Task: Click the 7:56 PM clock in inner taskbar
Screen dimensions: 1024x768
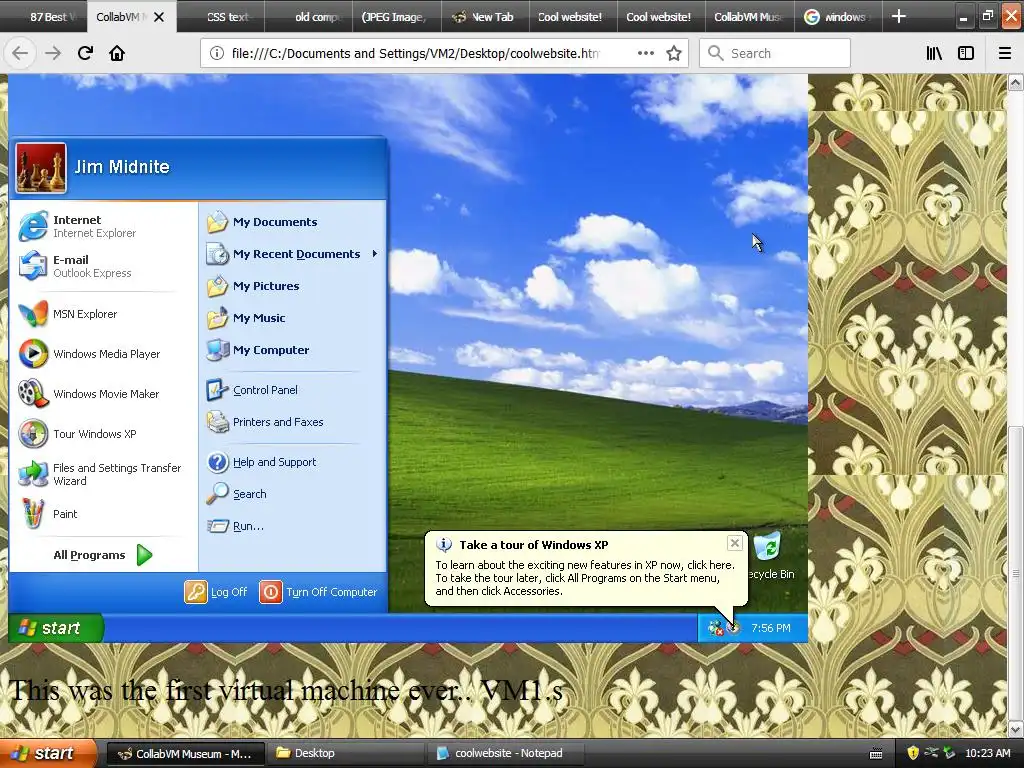Action: (771, 628)
